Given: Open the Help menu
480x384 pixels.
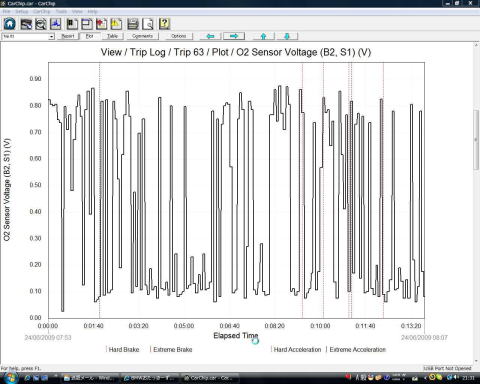Looking at the screenshot, I should coord(92,11).
